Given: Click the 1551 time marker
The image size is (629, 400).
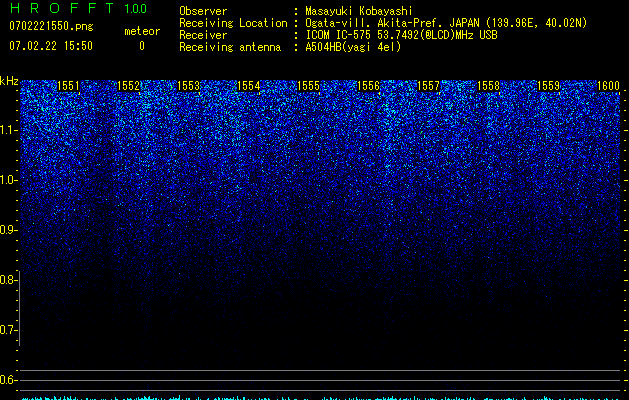Looking at the screenshot, I should pos(69,86).
